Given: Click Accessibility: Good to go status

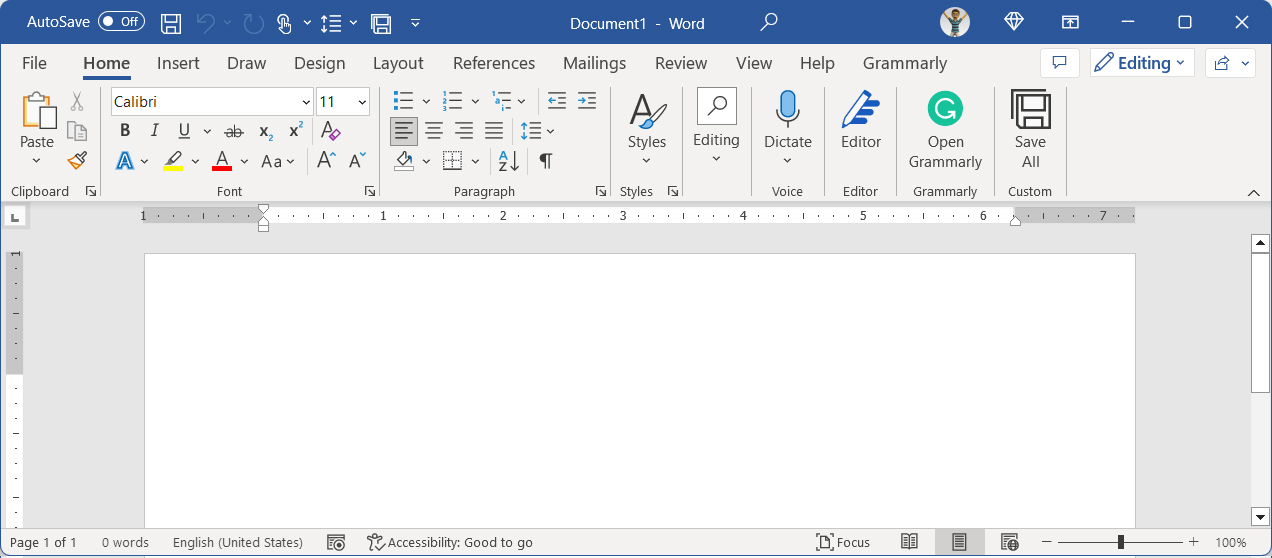Looking at the screenshot, I should [x=450, y=542].
